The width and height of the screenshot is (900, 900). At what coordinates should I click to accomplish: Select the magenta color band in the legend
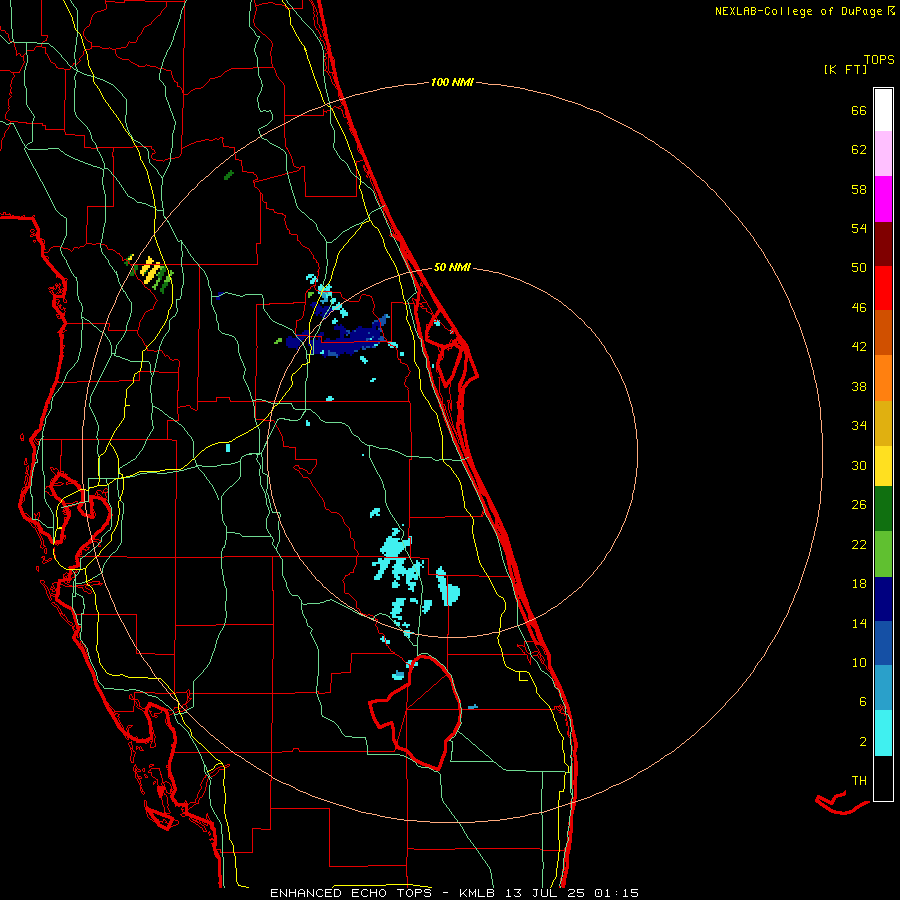tap(883, 199)
